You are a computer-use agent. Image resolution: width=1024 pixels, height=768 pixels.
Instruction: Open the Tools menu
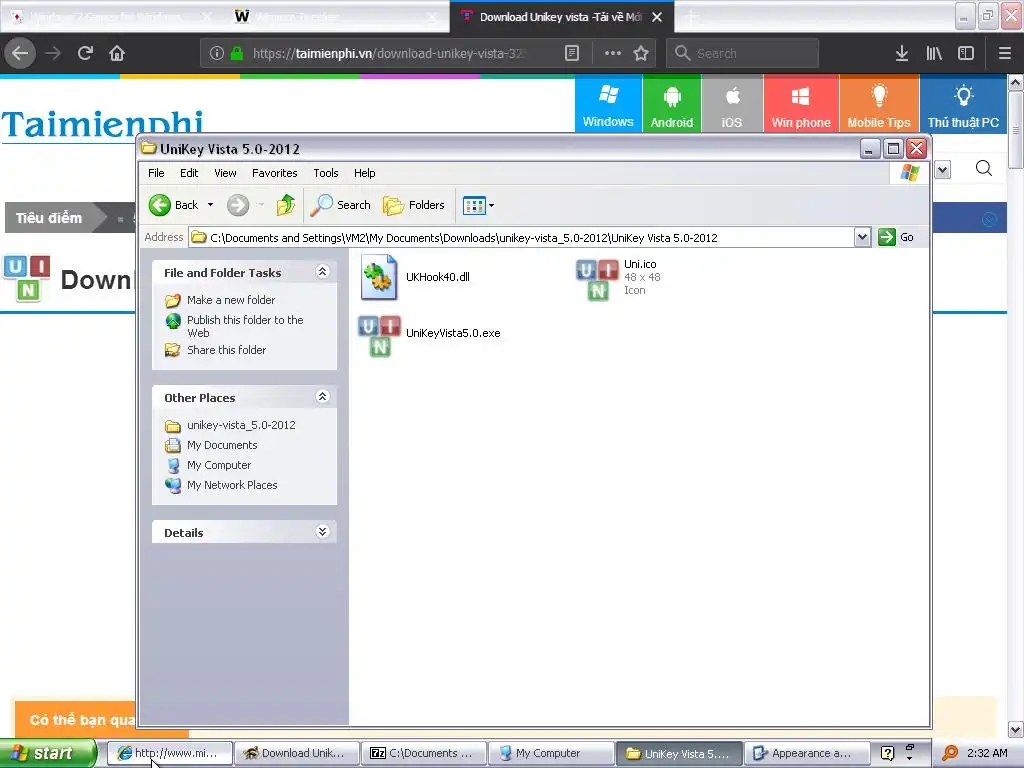pos(325,173)
